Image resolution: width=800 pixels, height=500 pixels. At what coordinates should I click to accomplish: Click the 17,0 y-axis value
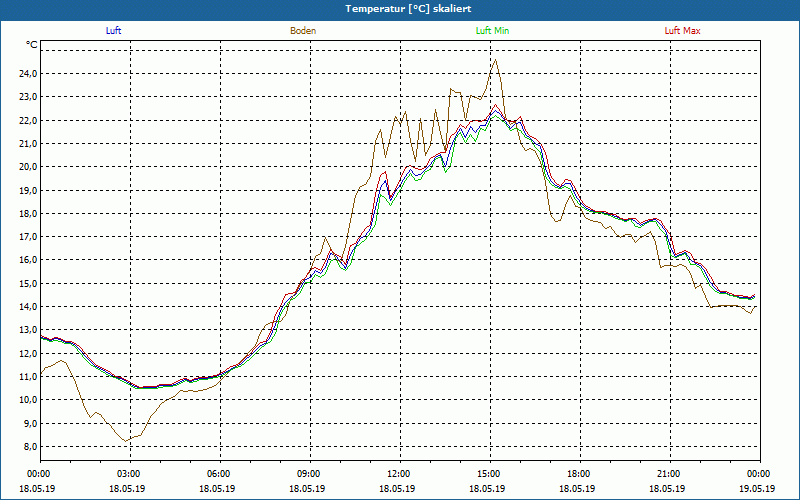coord(28,237)
